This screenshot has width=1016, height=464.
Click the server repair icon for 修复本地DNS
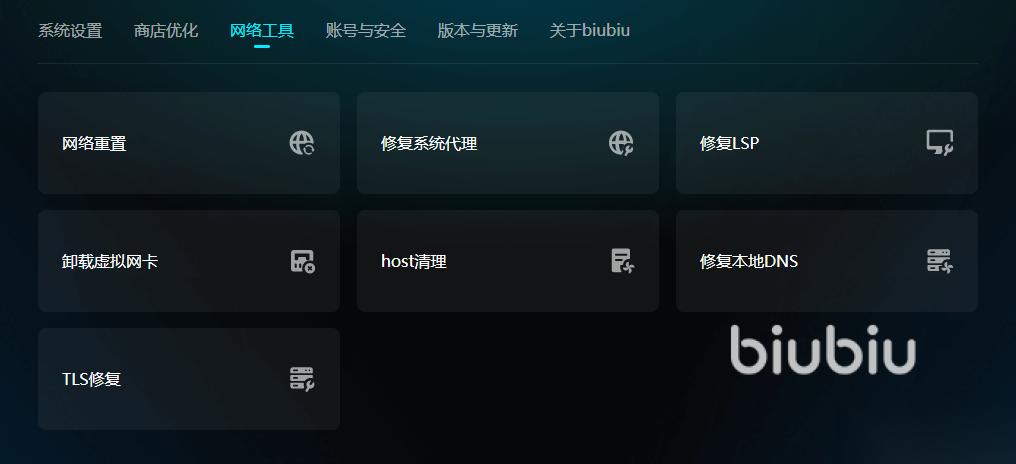pyautogui.click(x=940, y=261)
